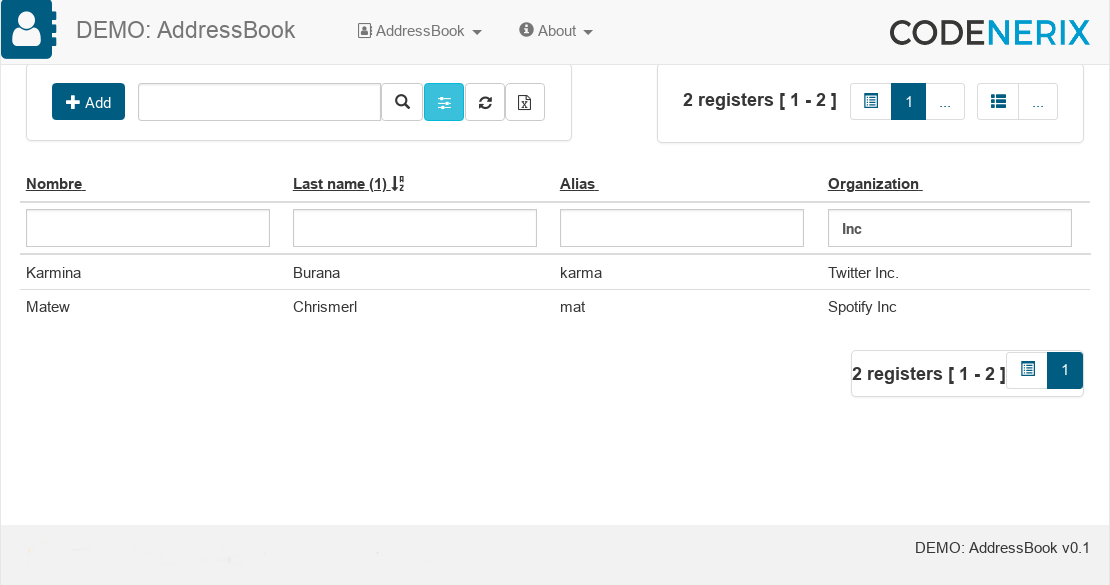Image resolution: width=1110 pixels, height=585 pixels.
Task: Toggle the column filters button
Action: (444, 102)
